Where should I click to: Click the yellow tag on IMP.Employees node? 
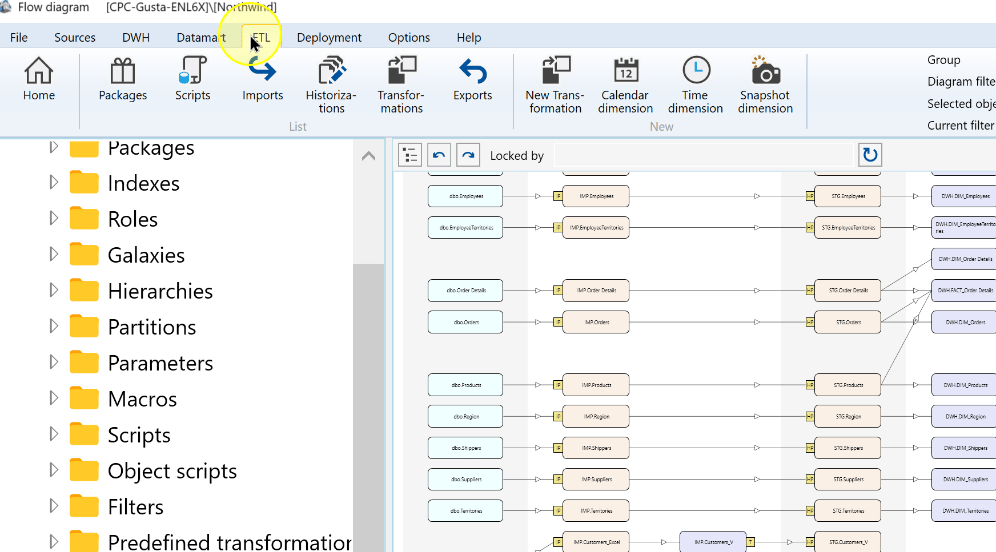(x=558, y=196)
